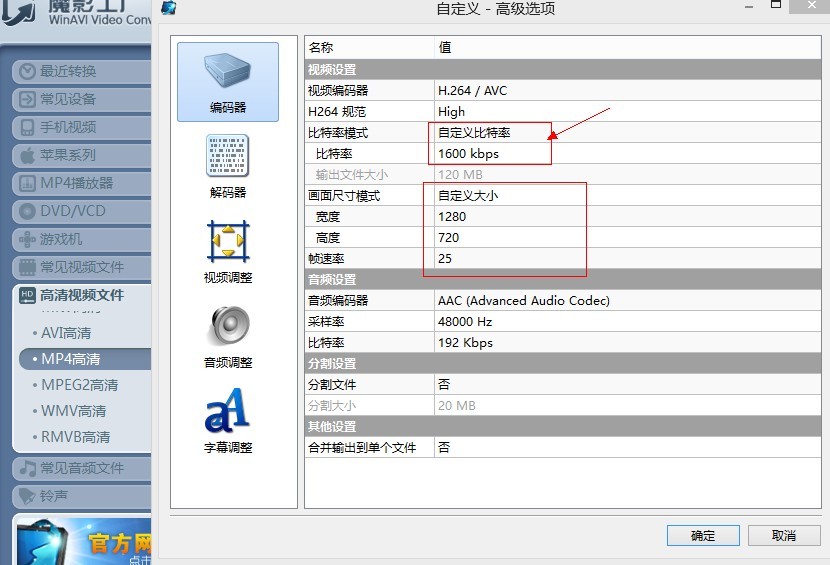The image size is (830, 565).
Task: Click the 最近转换 recent conversions category
Action: point(80,72)
